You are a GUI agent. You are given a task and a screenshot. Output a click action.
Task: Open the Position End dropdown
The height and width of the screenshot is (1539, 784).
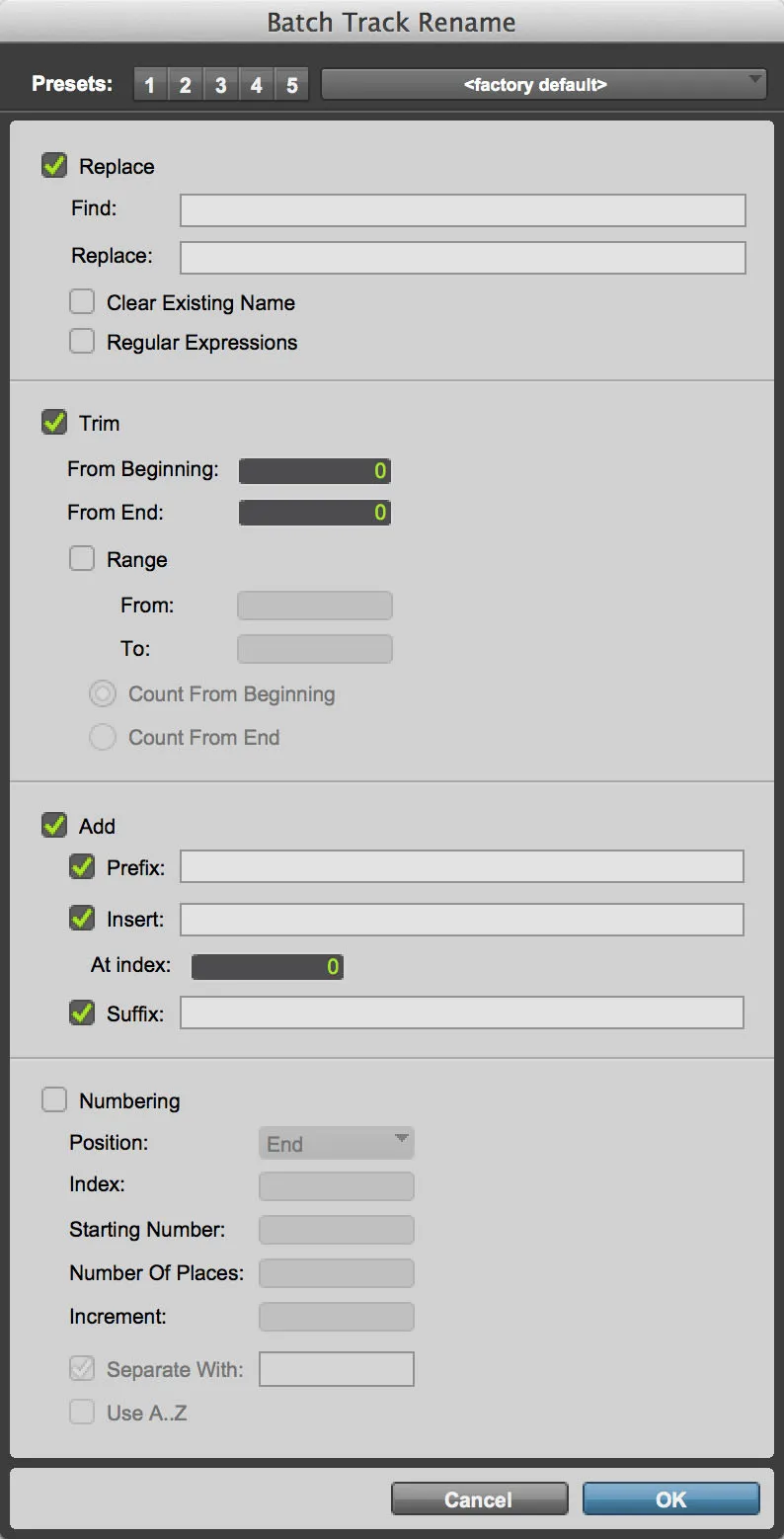click(x=336, y=1144)
